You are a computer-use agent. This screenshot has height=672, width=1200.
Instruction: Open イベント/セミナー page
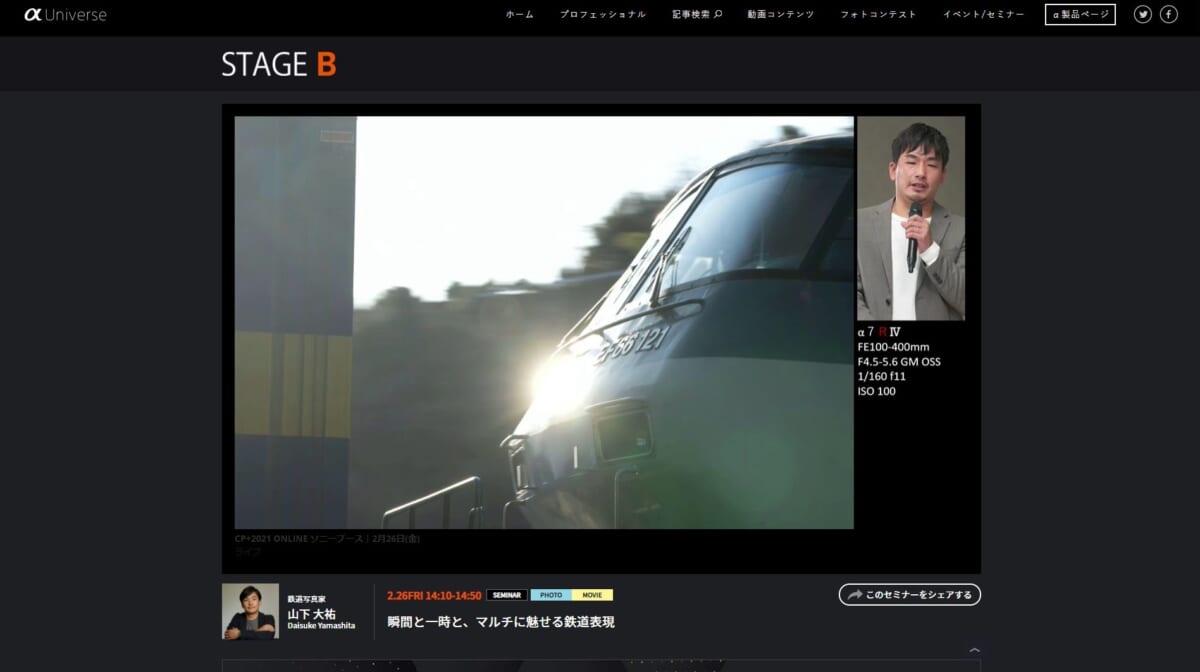coord(983,14)
